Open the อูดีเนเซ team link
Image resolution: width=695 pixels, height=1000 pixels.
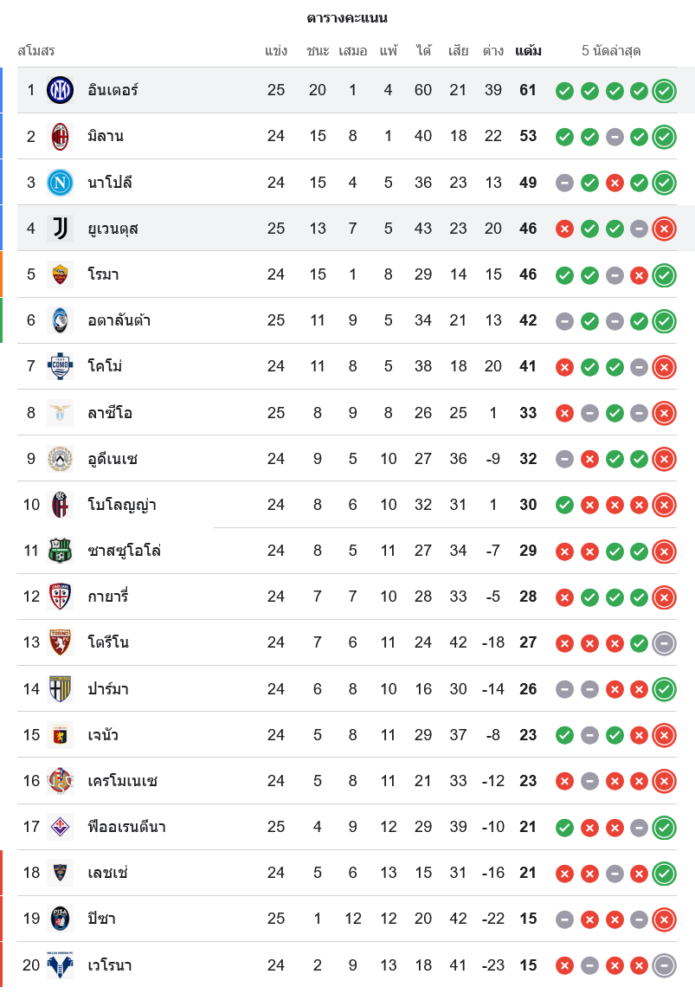coord(112,459)
